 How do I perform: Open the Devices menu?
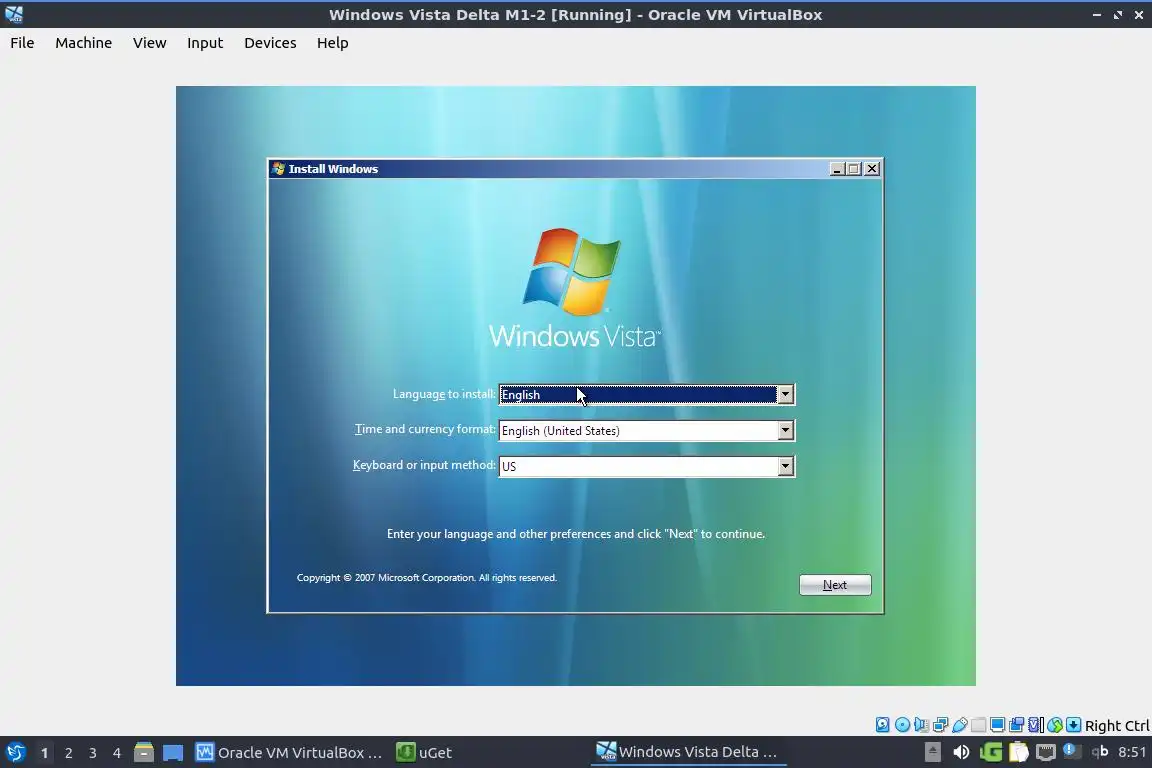[x=270, y=43]
